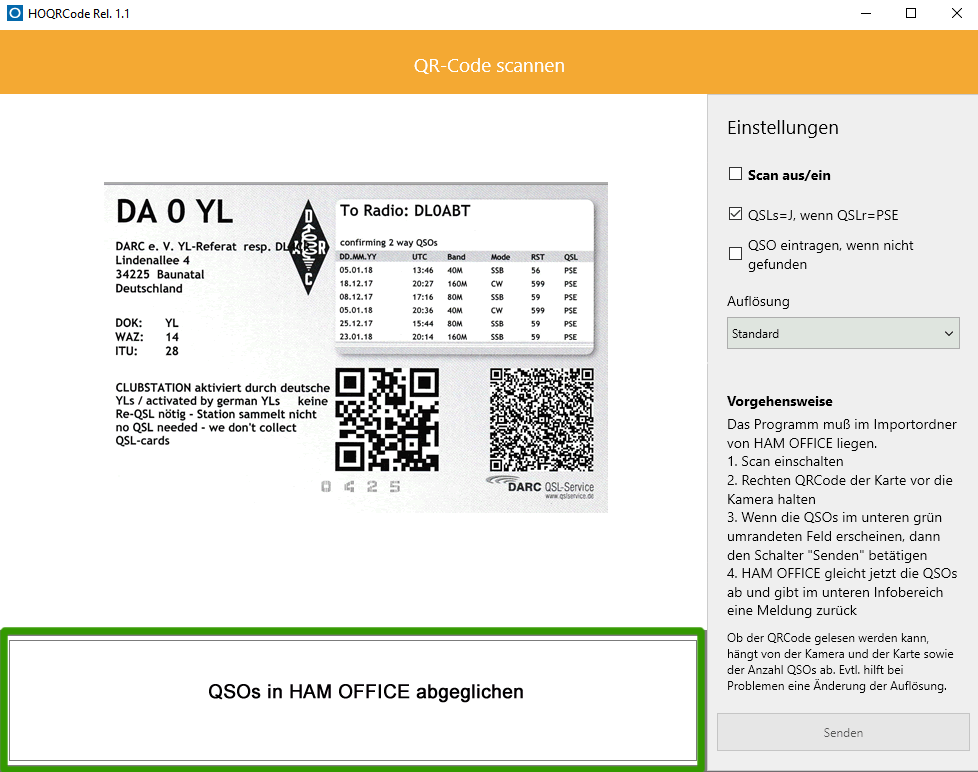The image size is (978, 772).
Task: Click QSO row dated 08.12.17
Action: (459, 297)
